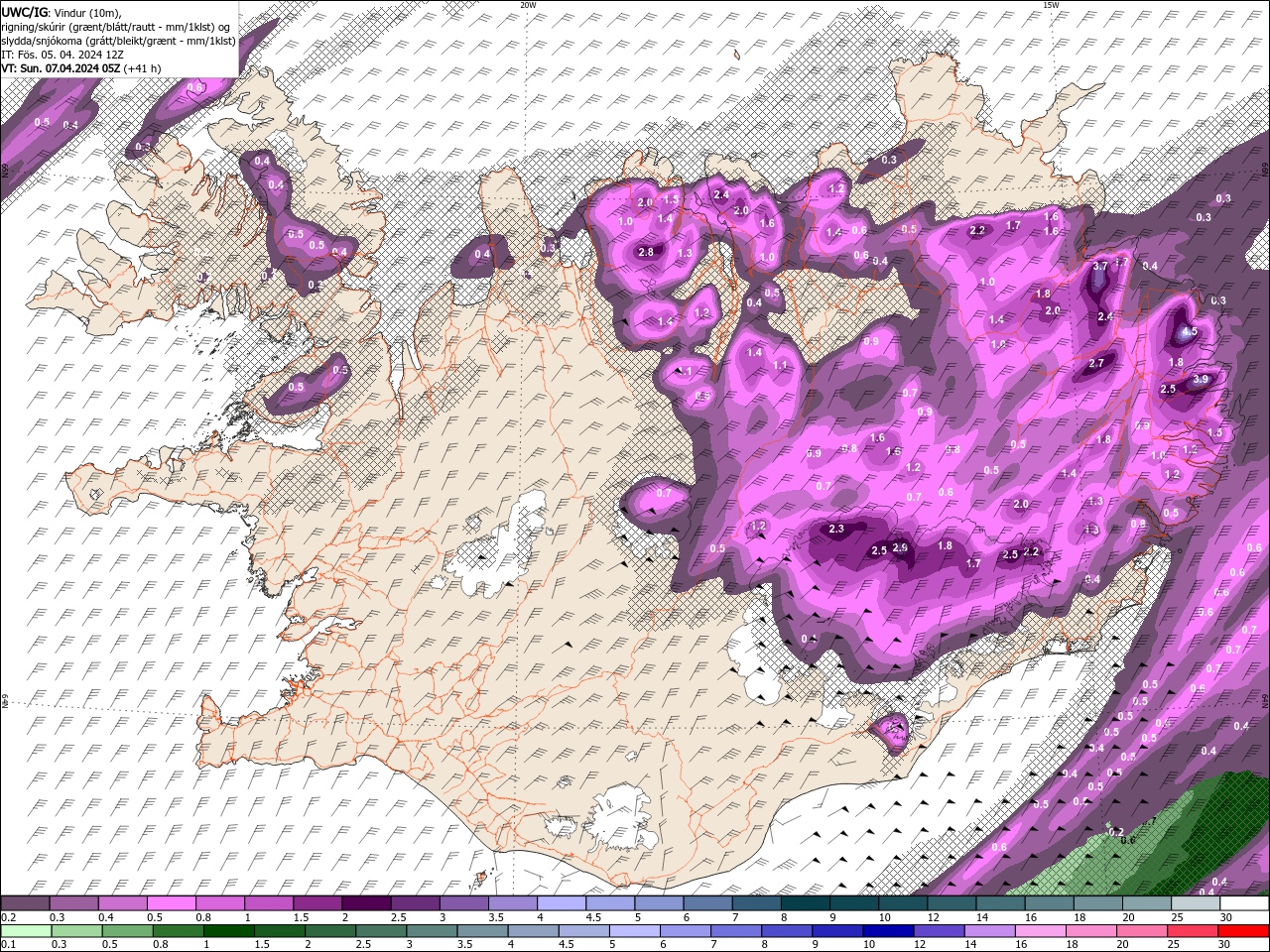Click the upper scale swatch labelled 3.5

point(512,903)
